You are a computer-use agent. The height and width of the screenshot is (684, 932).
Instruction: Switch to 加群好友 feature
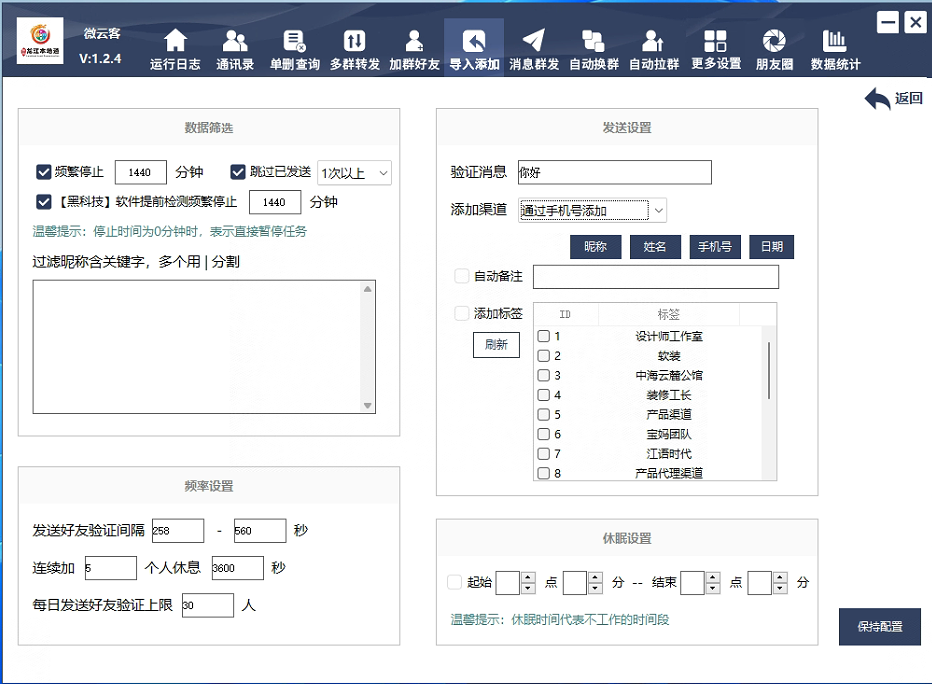coord(414,46)
